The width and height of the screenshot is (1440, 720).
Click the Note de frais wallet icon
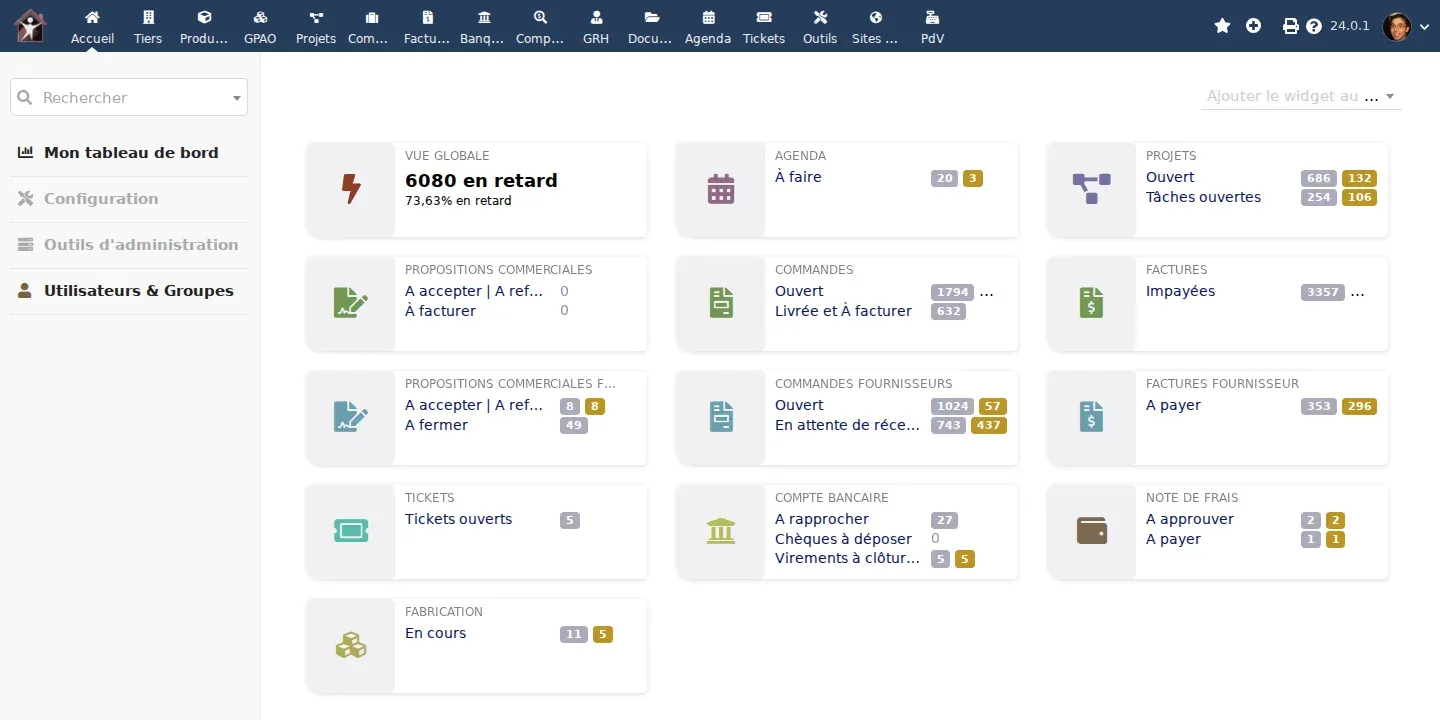point(1092,531)
